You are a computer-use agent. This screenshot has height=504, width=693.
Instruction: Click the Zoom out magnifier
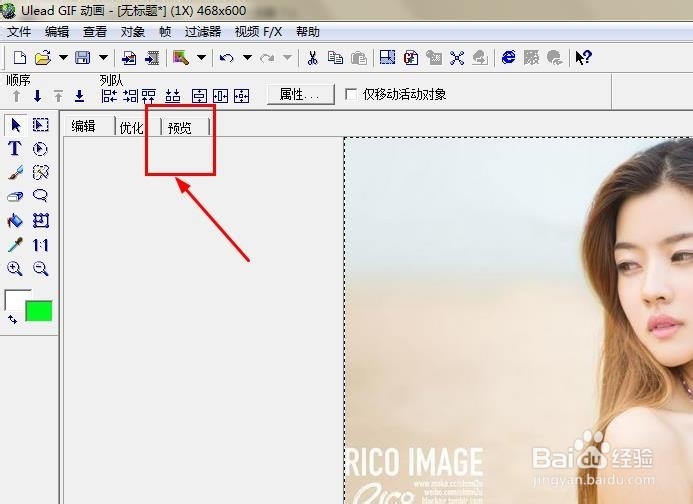click(41, 268)
